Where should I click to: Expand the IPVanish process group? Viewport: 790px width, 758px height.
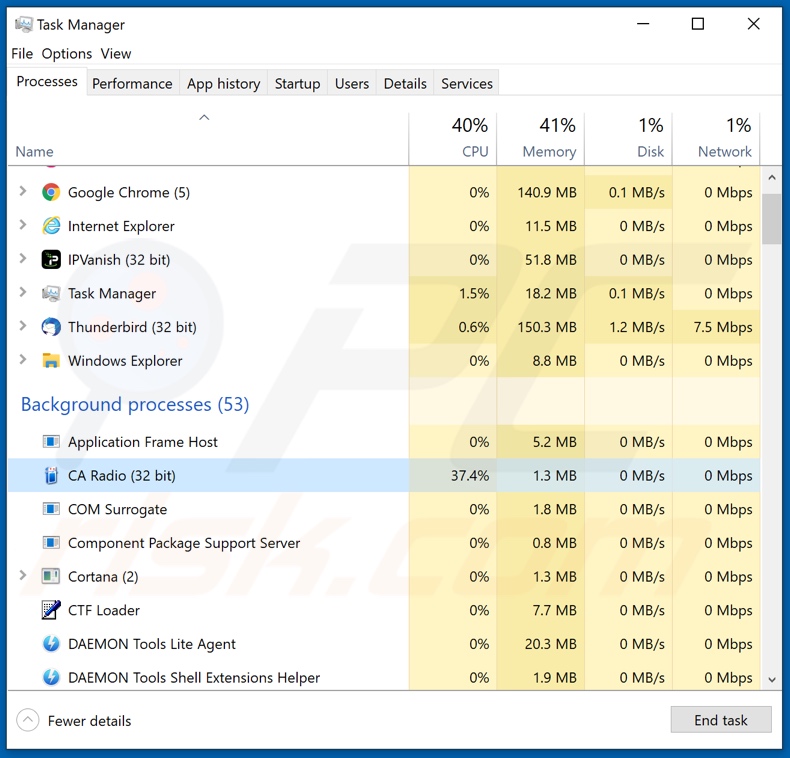pyautogui.click(x=23, y=259)
